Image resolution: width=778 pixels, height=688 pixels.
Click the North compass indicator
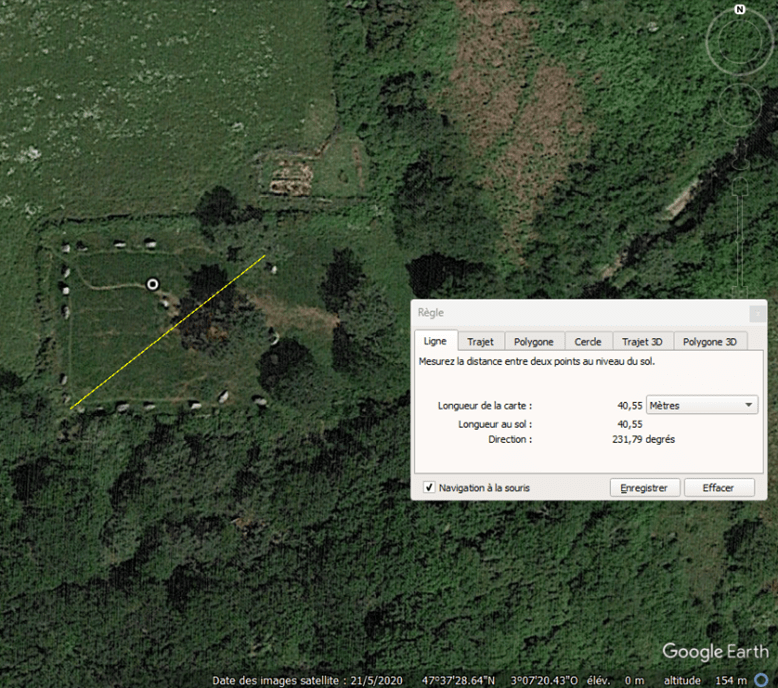739,10
